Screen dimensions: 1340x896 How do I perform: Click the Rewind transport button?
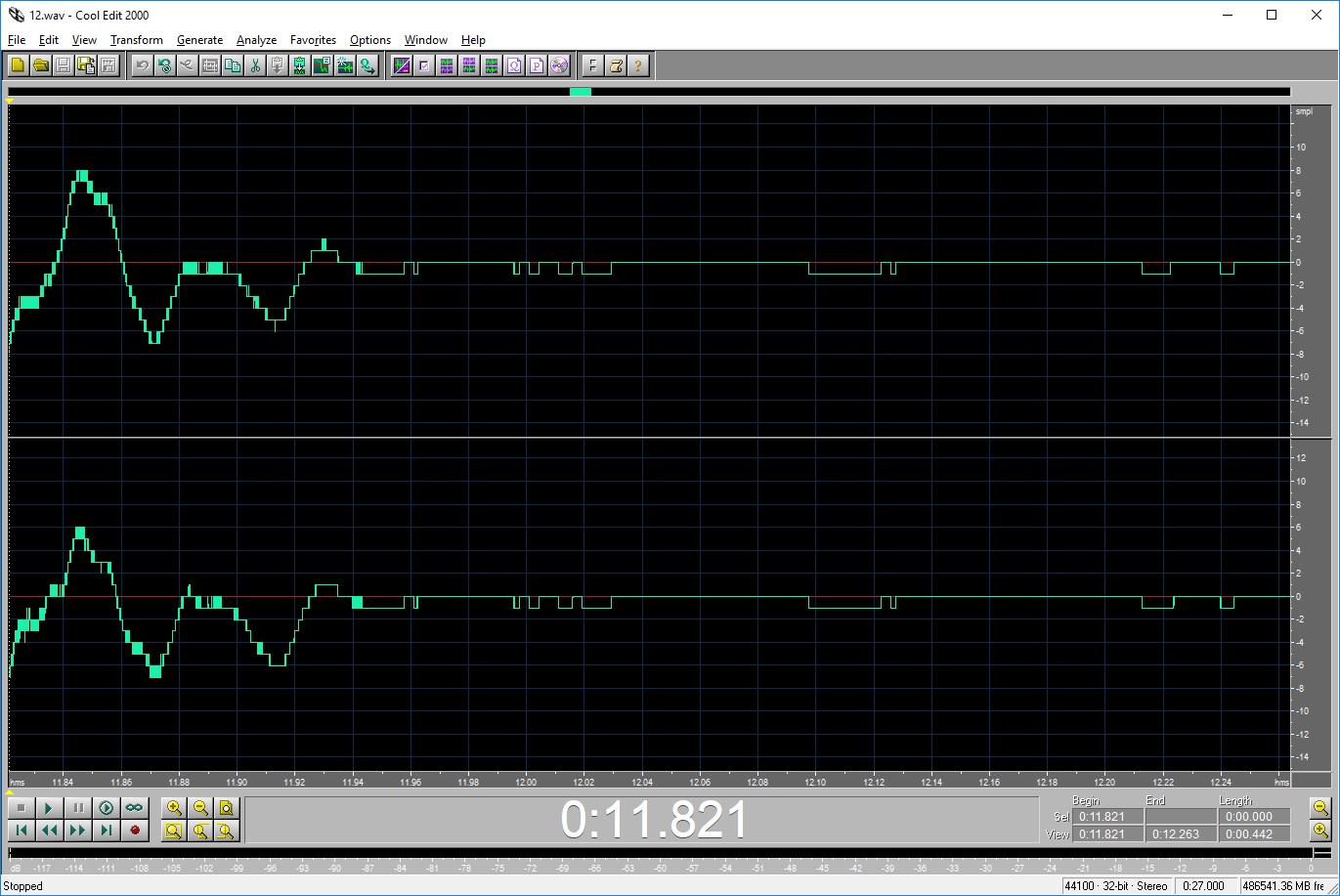(49, 831)
